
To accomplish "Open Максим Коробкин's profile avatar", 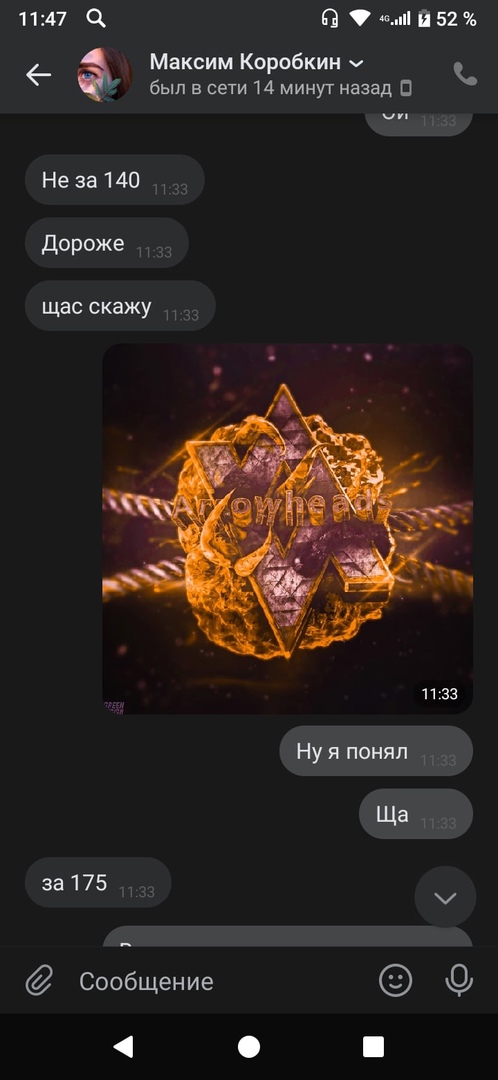I will (x=104, y=74).
